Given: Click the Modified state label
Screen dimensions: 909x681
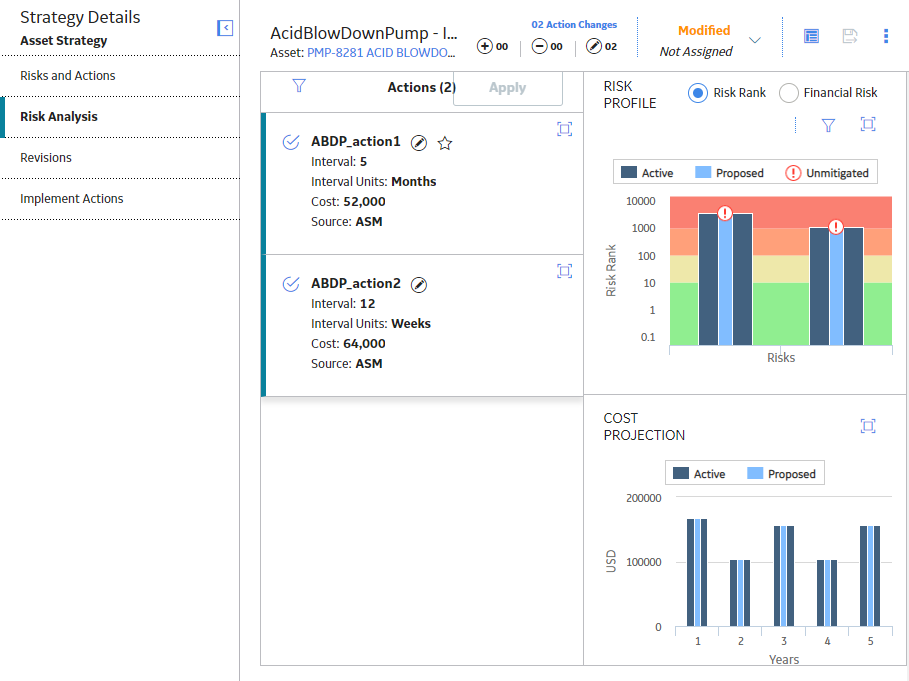Looking at the screenshot, I should coord(704,30).
